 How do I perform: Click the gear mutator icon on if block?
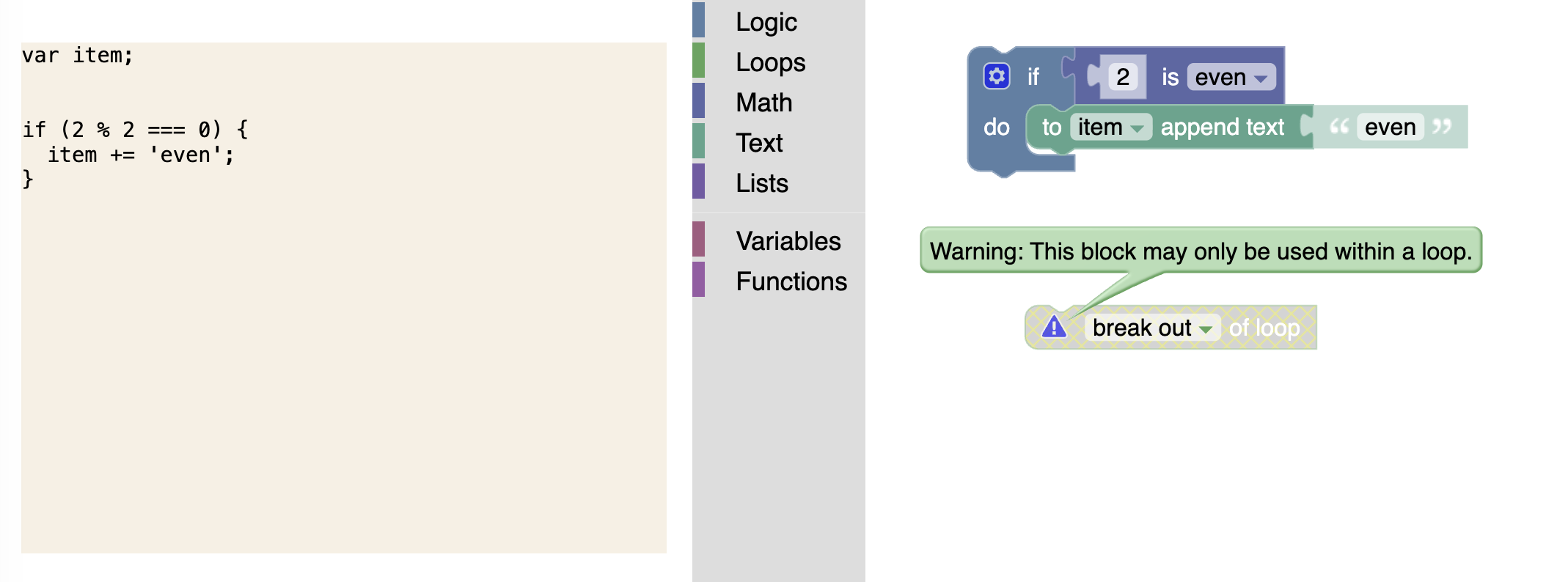pos(997,76)
